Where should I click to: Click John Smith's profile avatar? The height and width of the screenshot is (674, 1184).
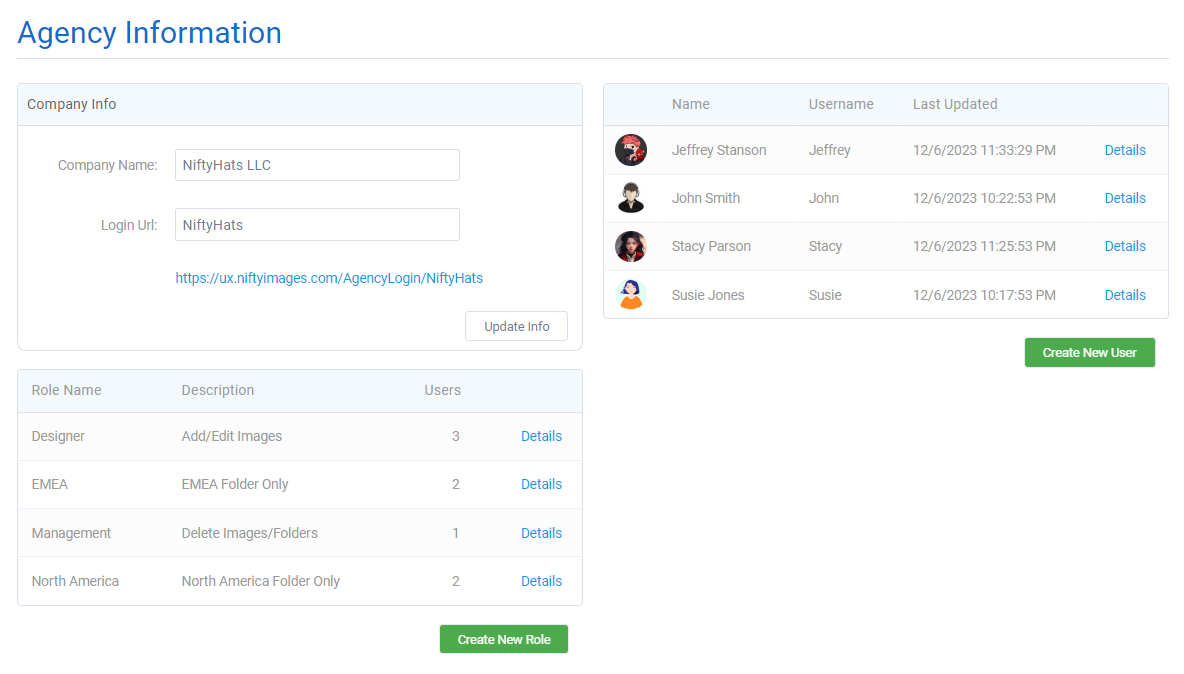pos(631,197)
